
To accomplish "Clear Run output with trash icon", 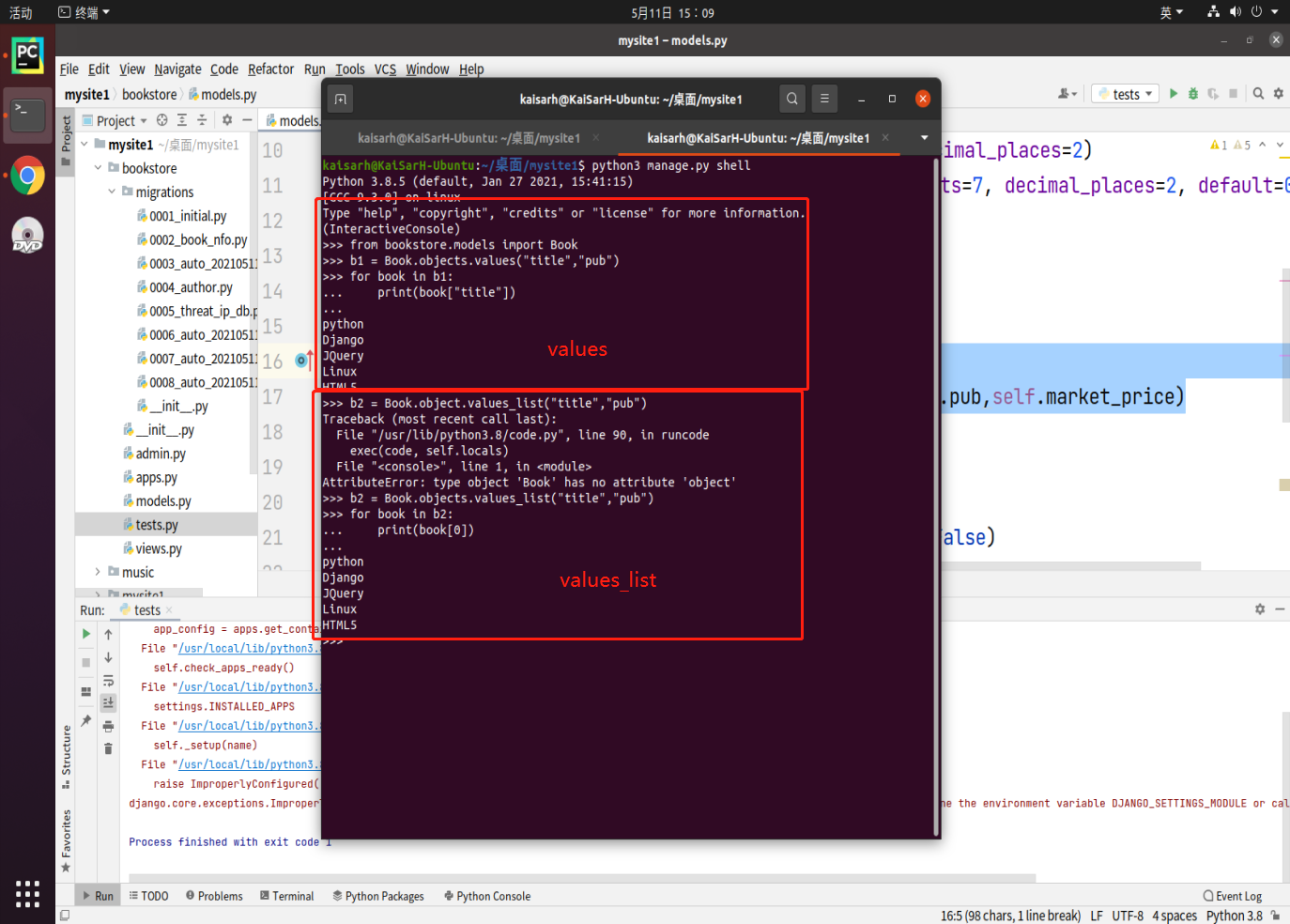I will (x=108, y=748).
